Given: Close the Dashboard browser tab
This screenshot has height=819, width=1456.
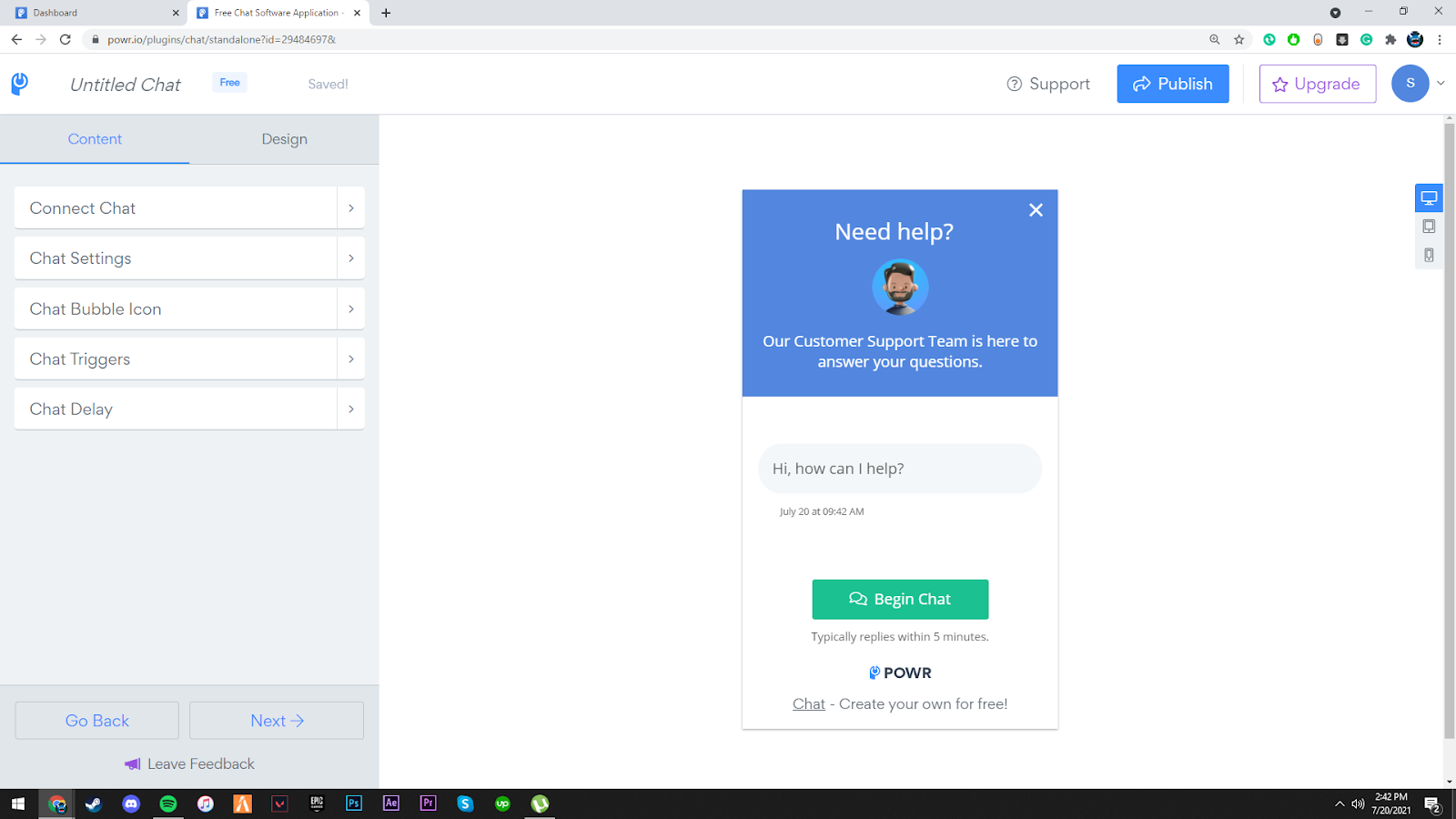Looking at the screenshot, I should 176,13.
